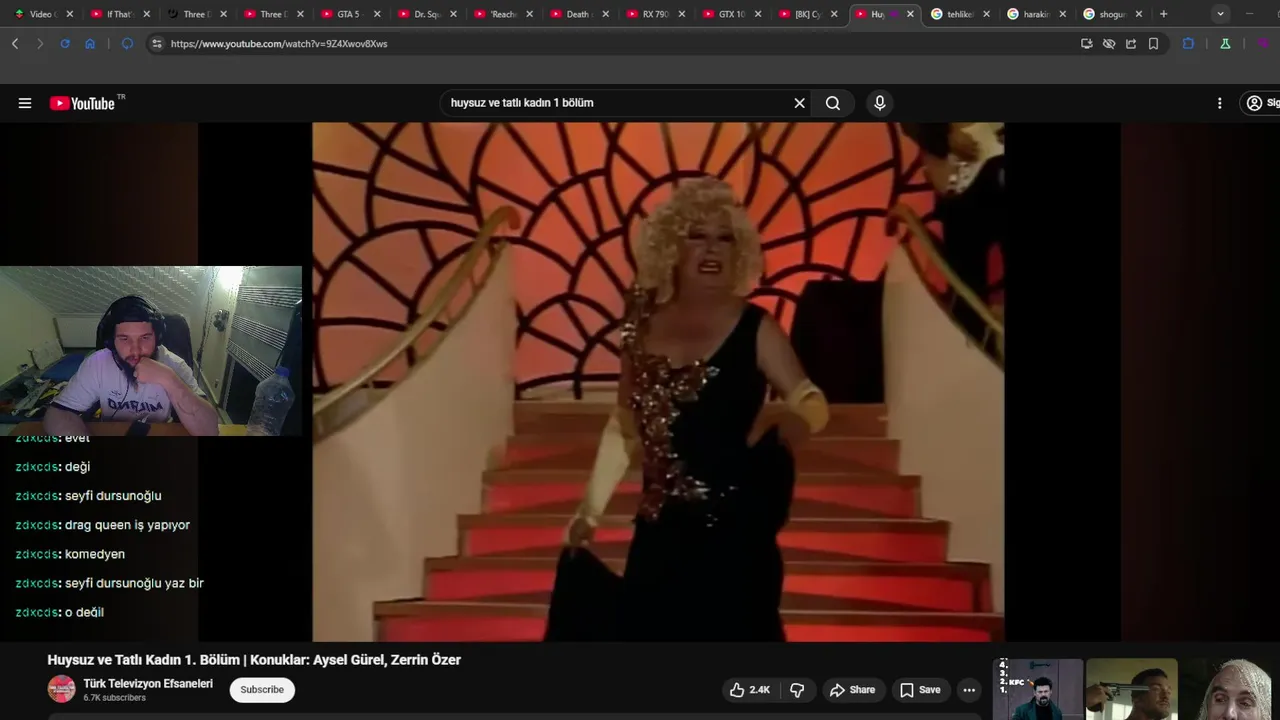Click chat message 'o değil'

84,612
